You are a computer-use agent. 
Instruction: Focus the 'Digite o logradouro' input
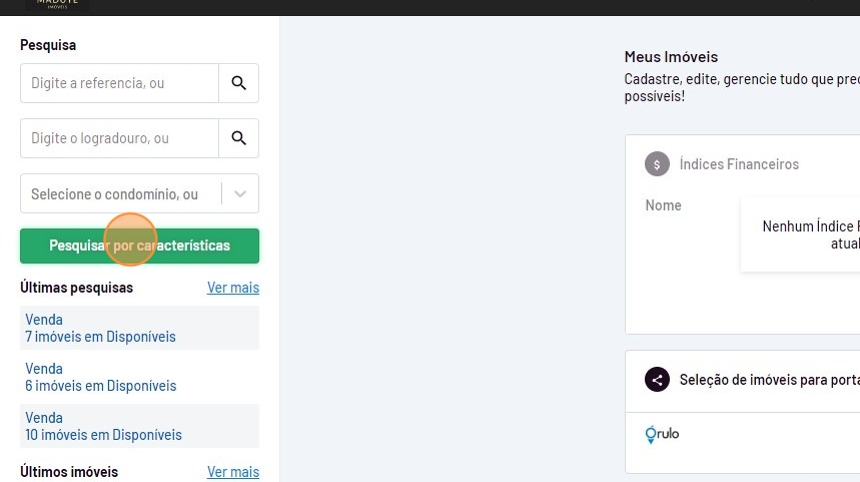(x=119, y=138)
